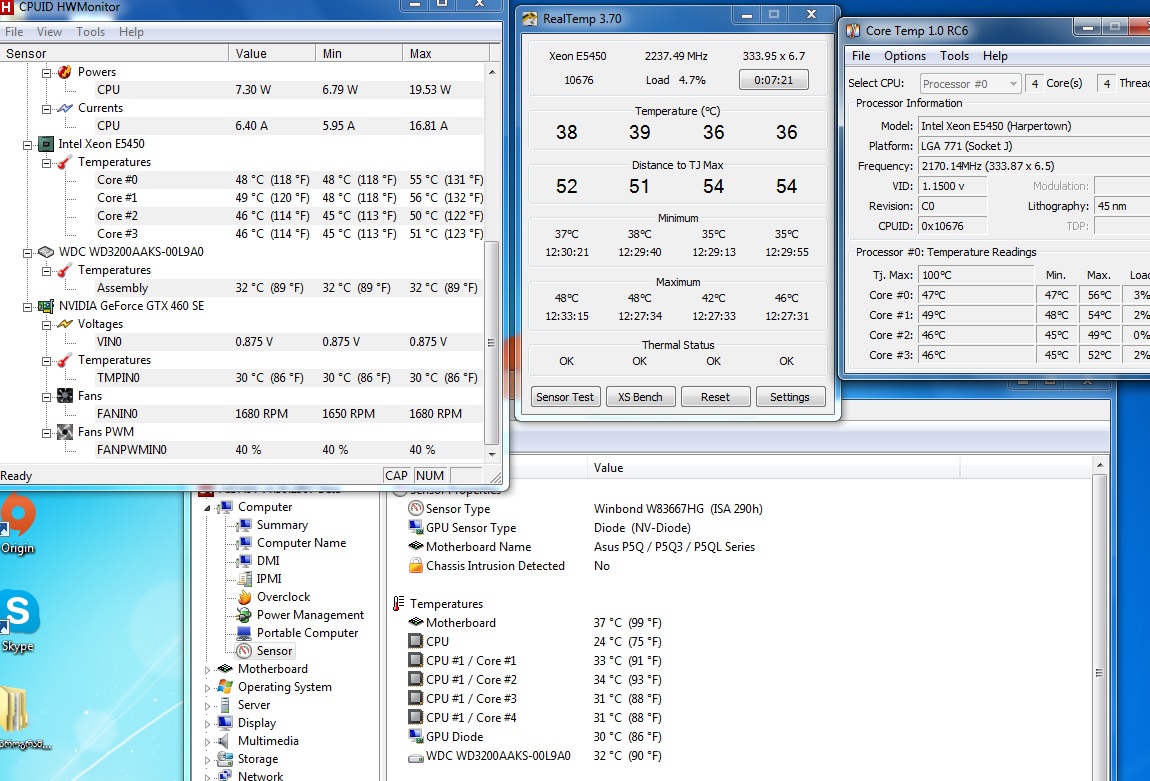
Task: Open the Select CPU Processor #0 dropdown
Action: click(x=970, y=84)
